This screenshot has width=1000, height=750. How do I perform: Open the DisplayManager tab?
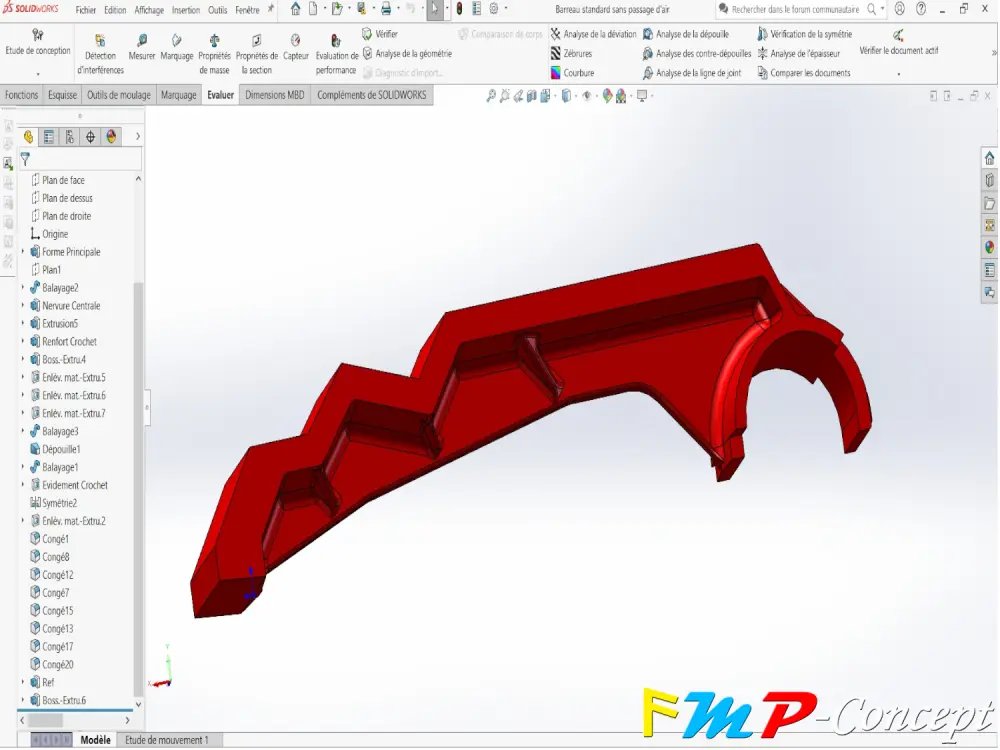(112, 136)
